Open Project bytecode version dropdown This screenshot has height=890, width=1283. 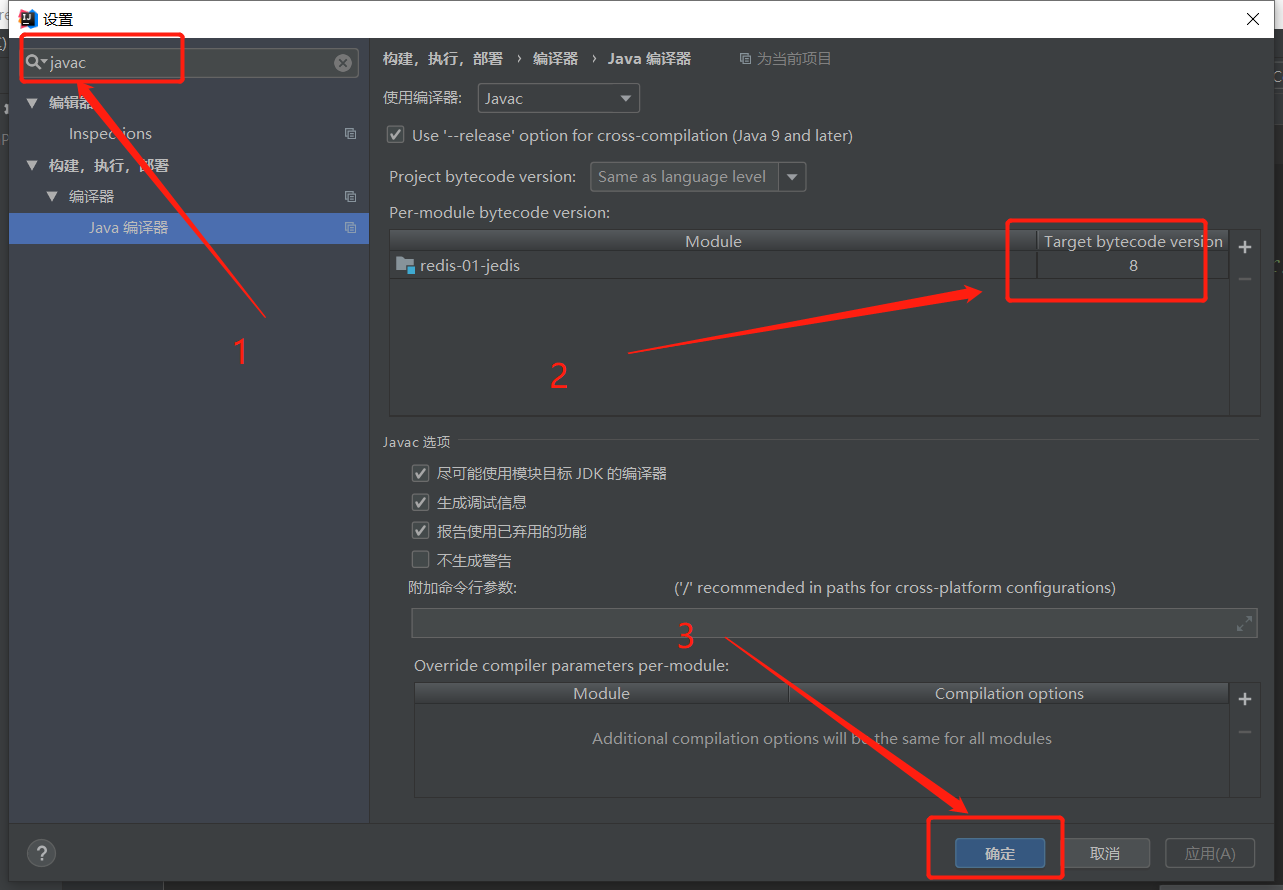point(697,177)
